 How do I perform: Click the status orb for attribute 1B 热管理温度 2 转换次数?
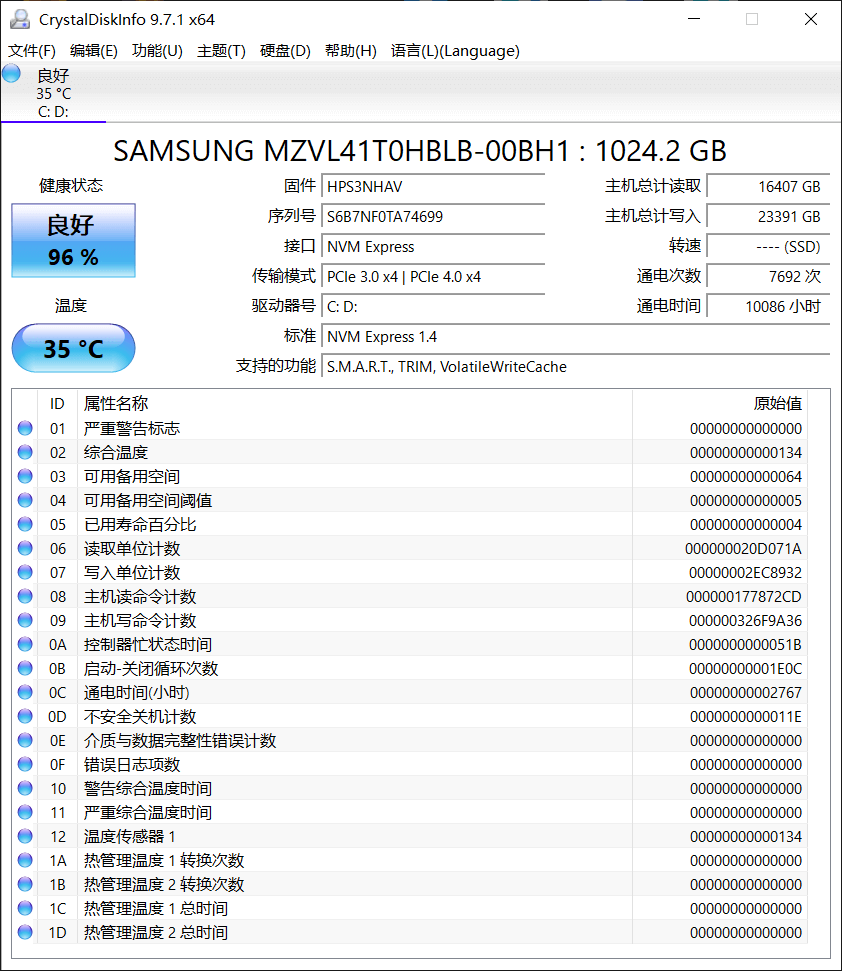pos(25,884)
